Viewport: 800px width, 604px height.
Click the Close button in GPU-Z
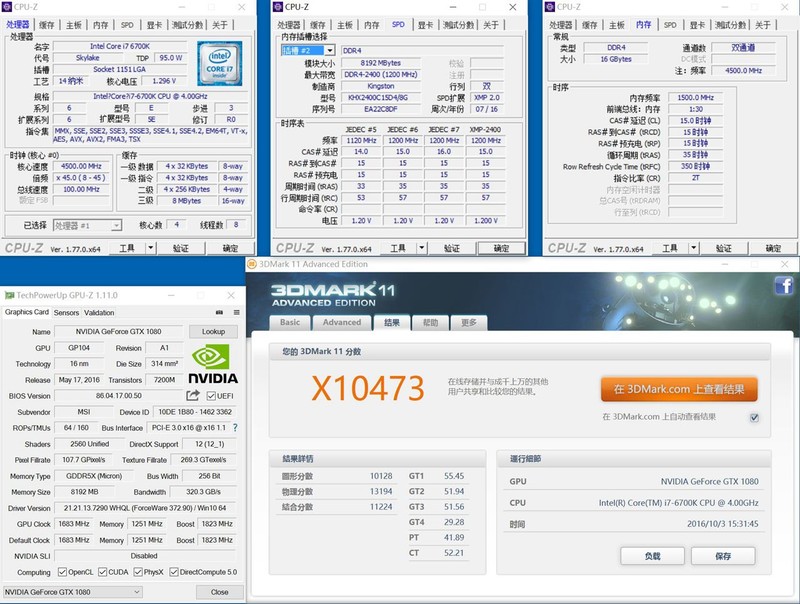(219, 592)
